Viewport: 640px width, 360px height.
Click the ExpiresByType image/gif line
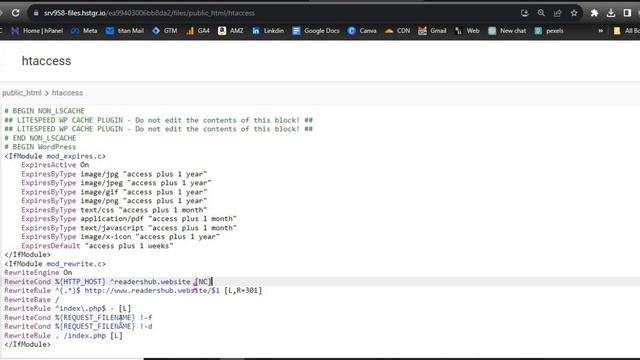(114, 192)
